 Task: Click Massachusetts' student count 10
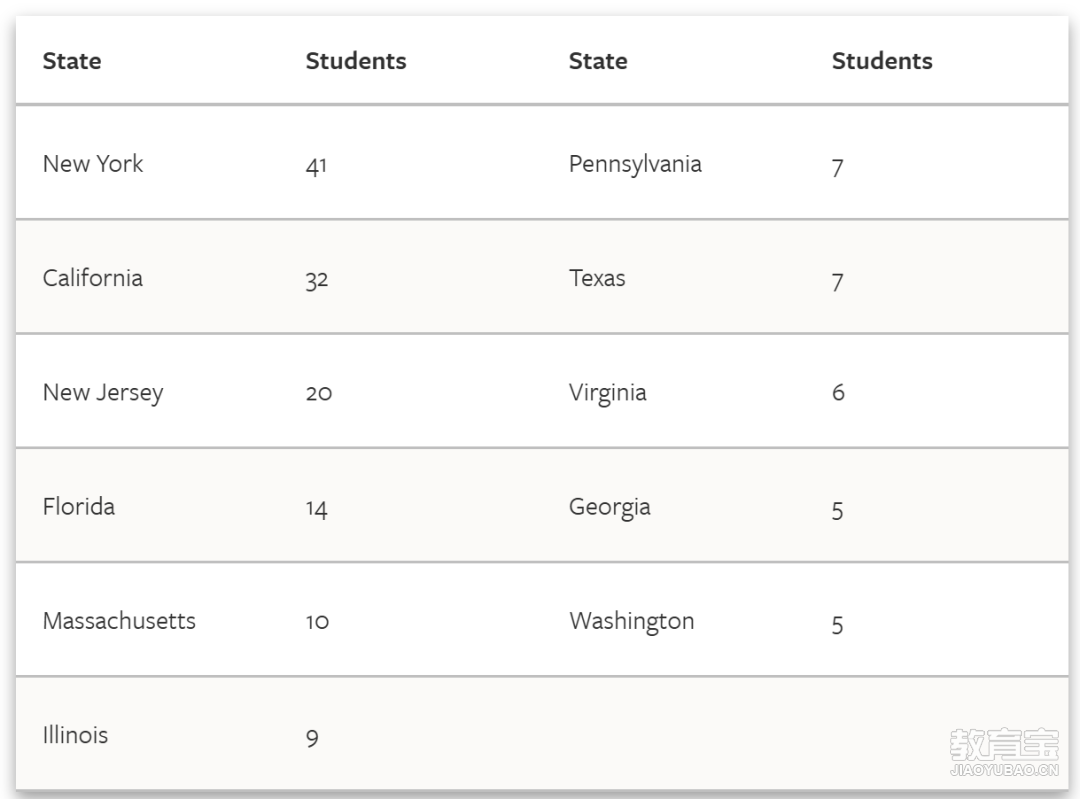(317, 622)
